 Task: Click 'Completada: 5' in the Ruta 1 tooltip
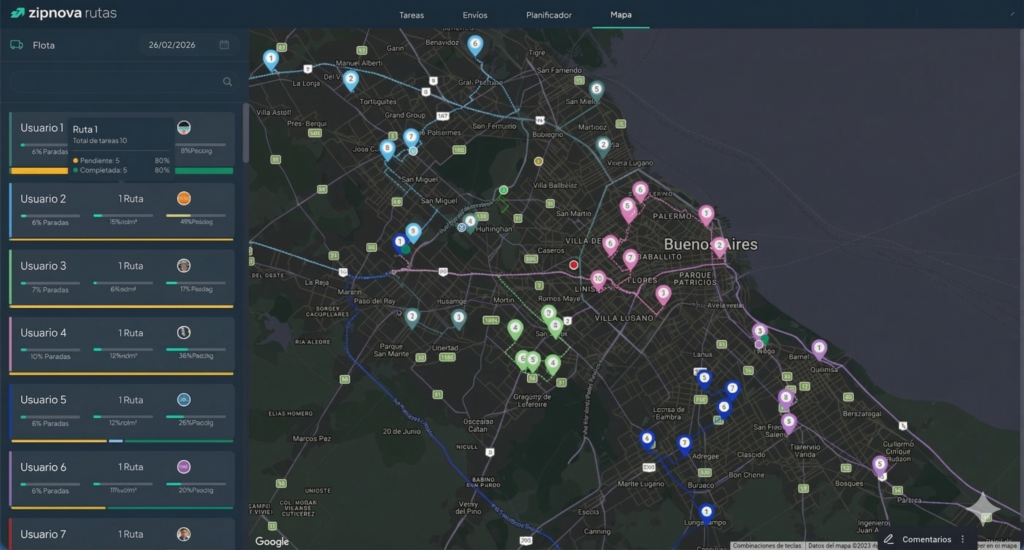point(100,170)
